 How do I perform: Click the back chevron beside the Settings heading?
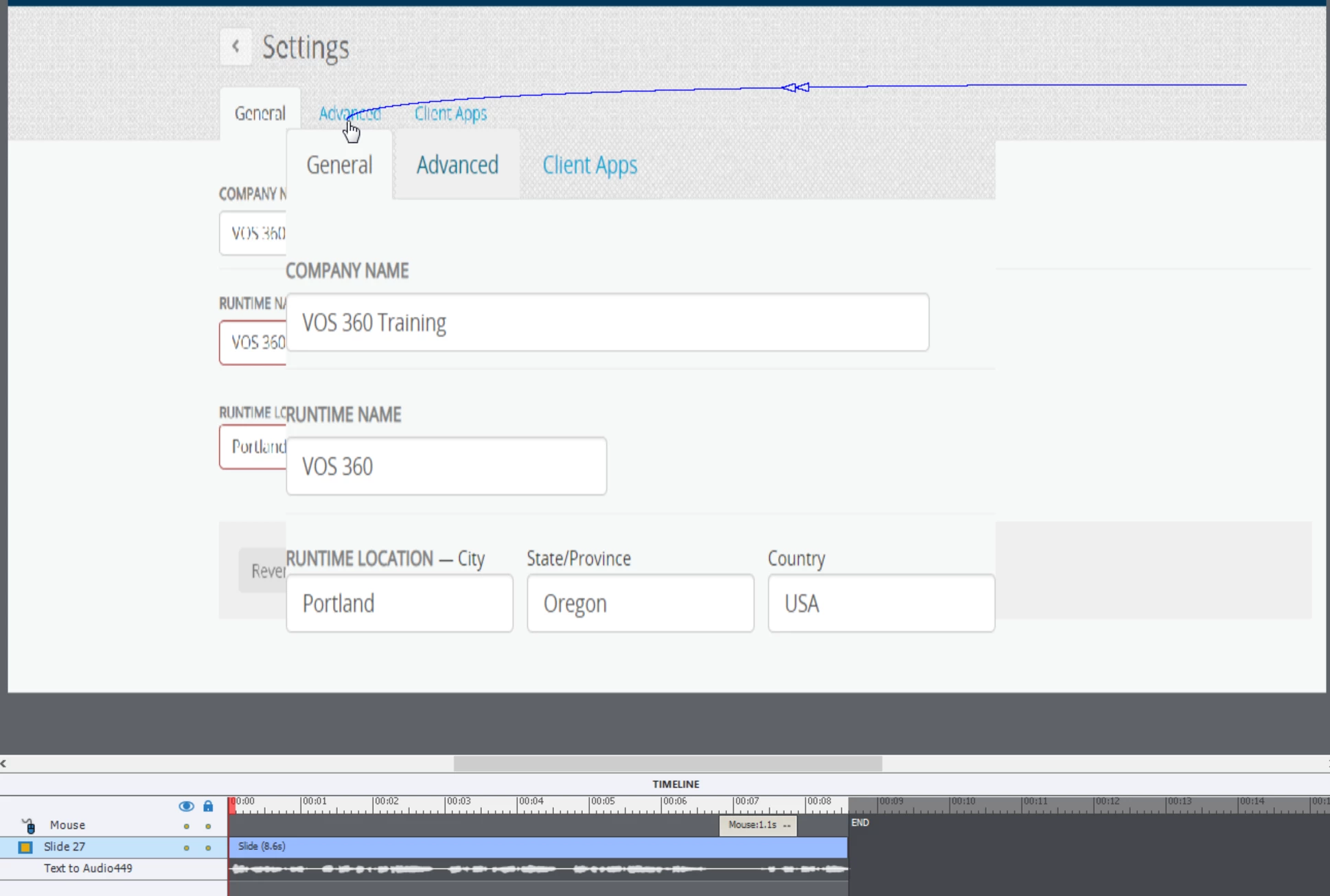point(236,47)
